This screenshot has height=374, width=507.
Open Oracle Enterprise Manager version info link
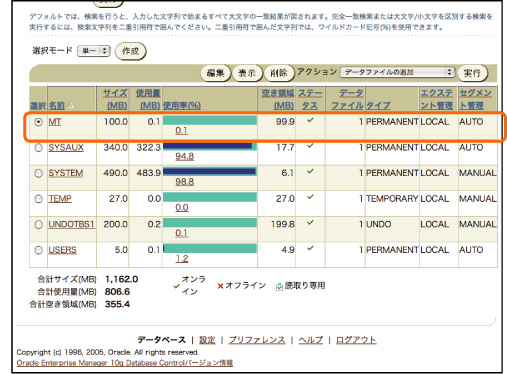click(125, 363)
